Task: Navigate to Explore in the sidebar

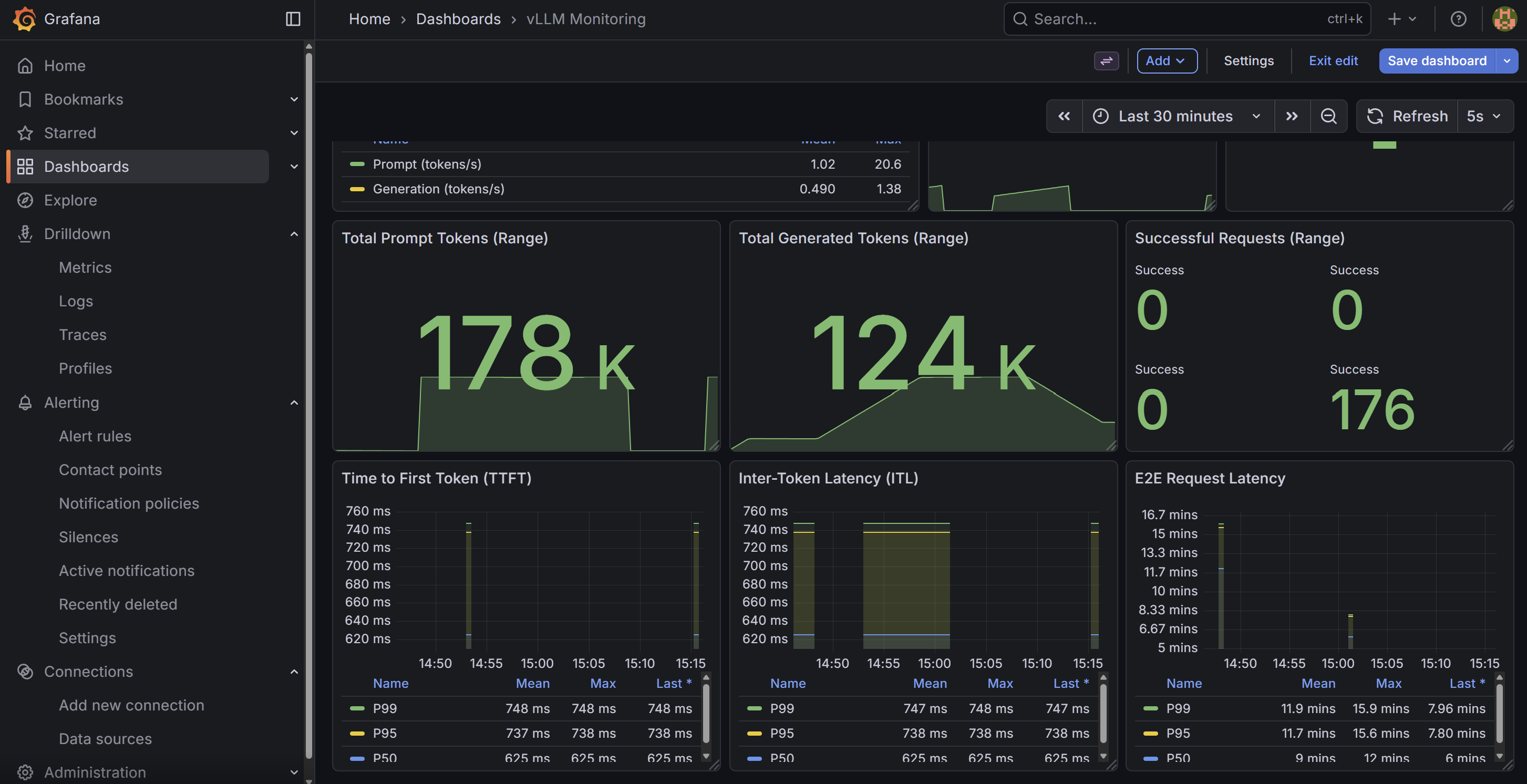Action: (x=71, y=200)
